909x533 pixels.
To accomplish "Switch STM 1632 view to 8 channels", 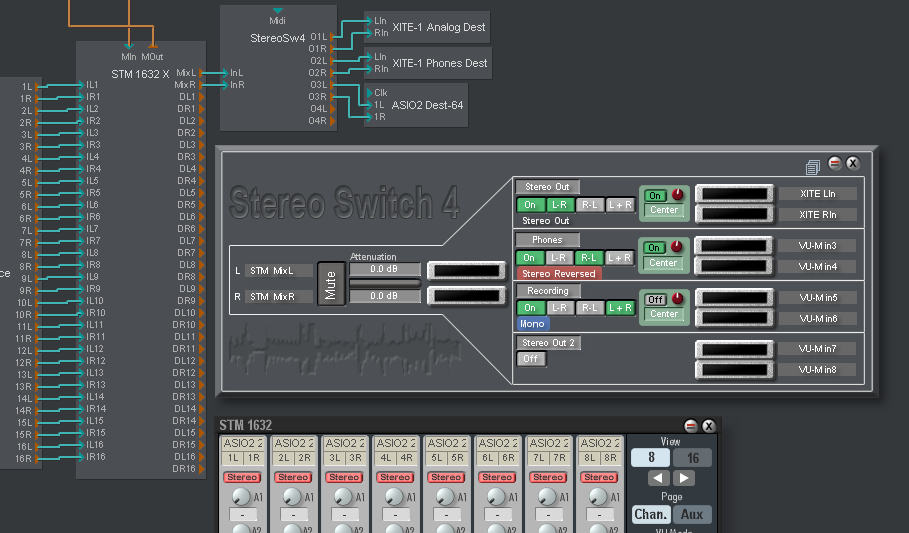I will pos(651,458).
